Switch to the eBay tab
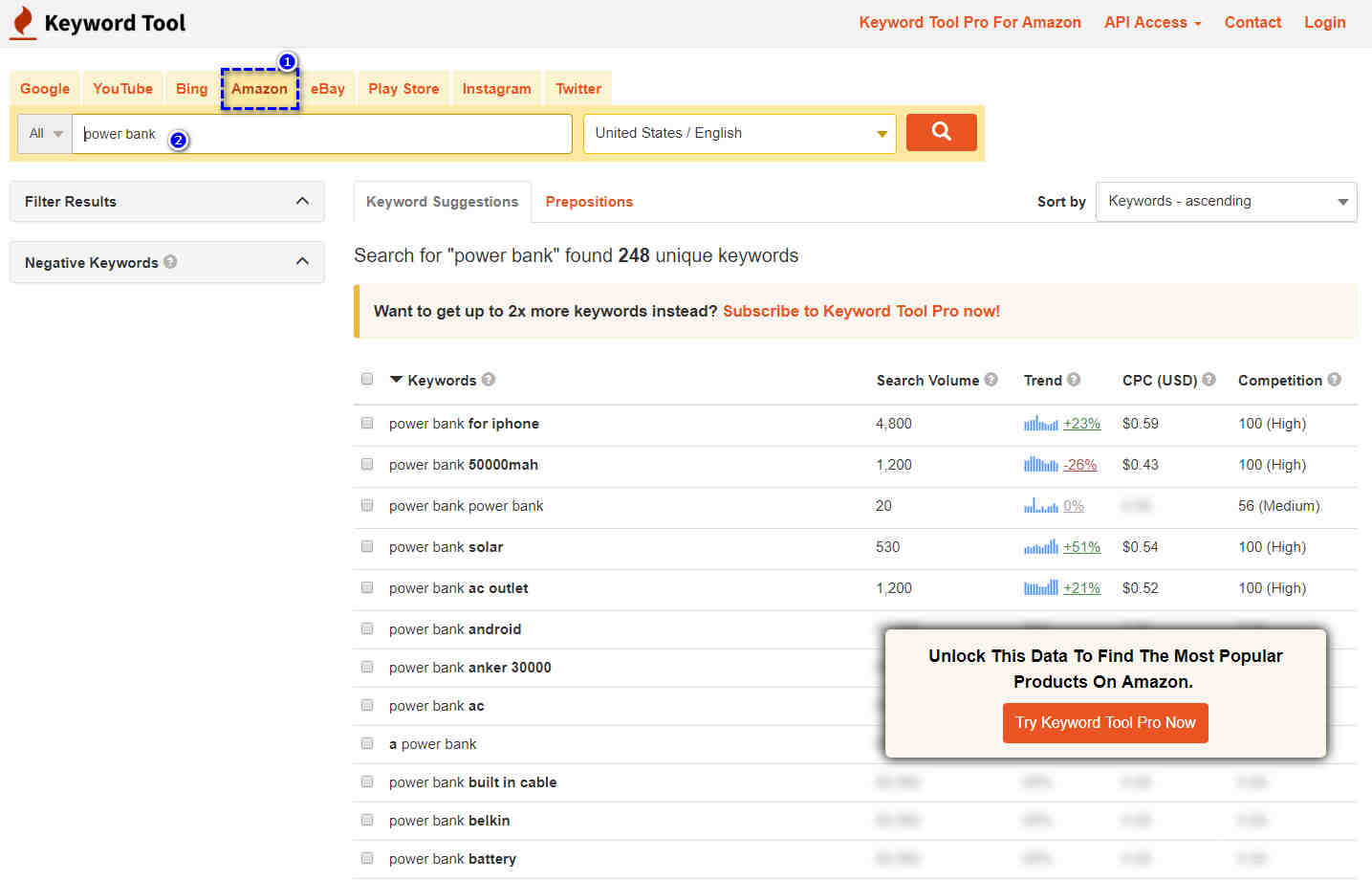 pos(327,88)
